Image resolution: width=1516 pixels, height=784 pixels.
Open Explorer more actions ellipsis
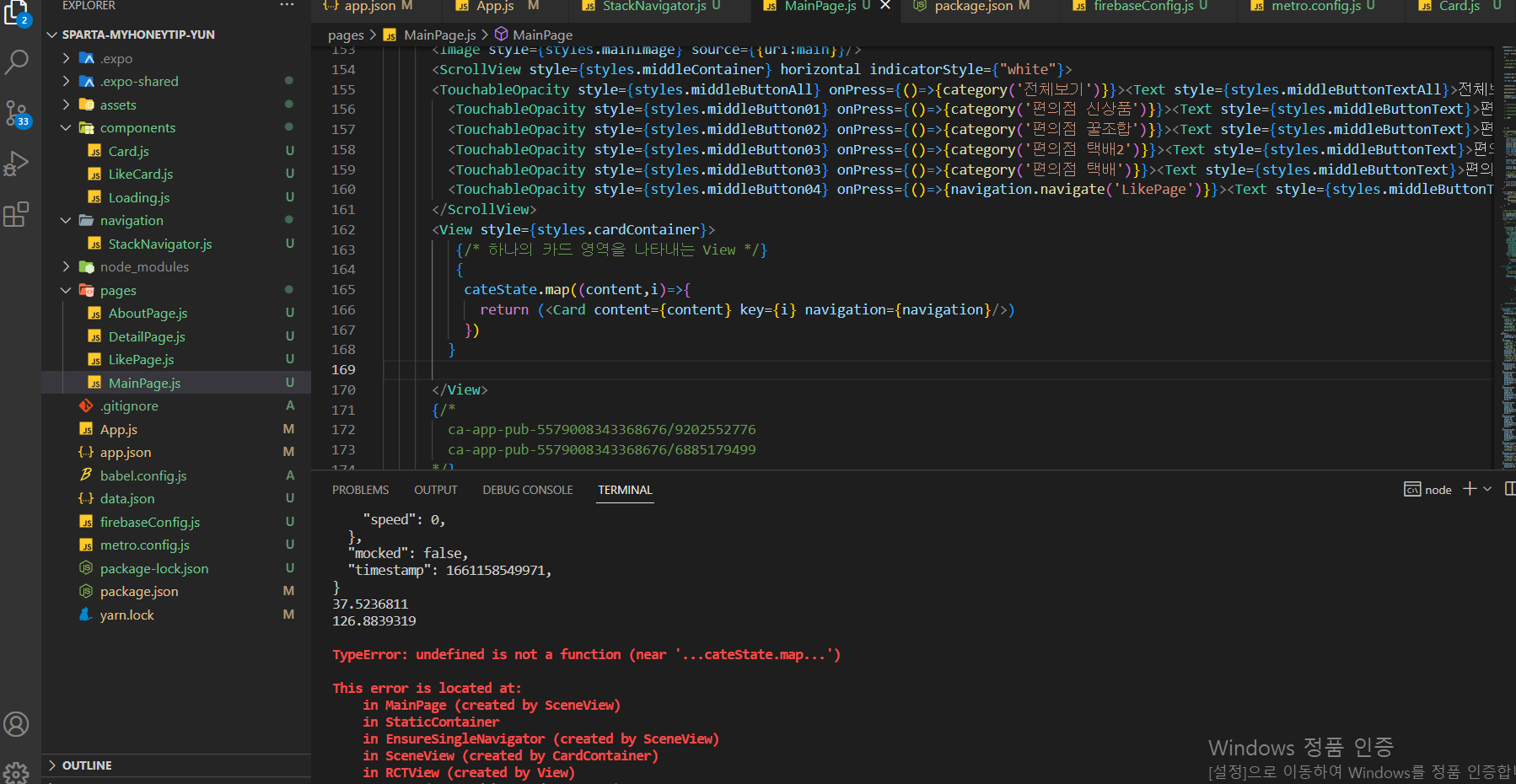coord(287,5)
